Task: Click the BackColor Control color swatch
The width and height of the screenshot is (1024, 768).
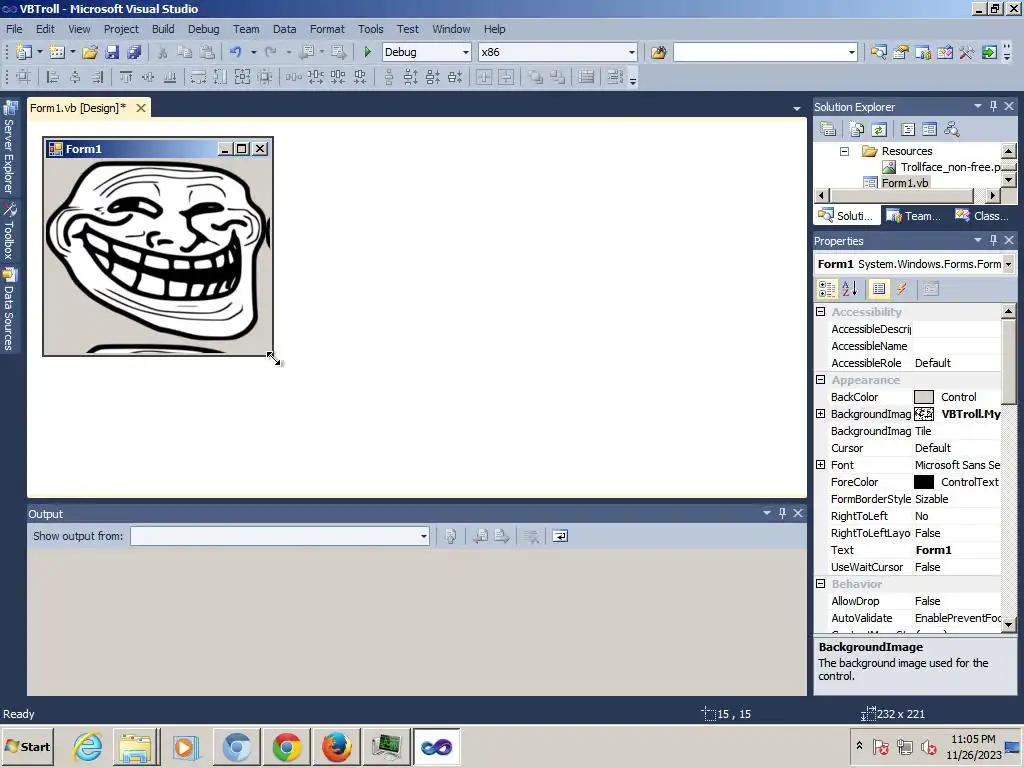Action: (923, 397)
